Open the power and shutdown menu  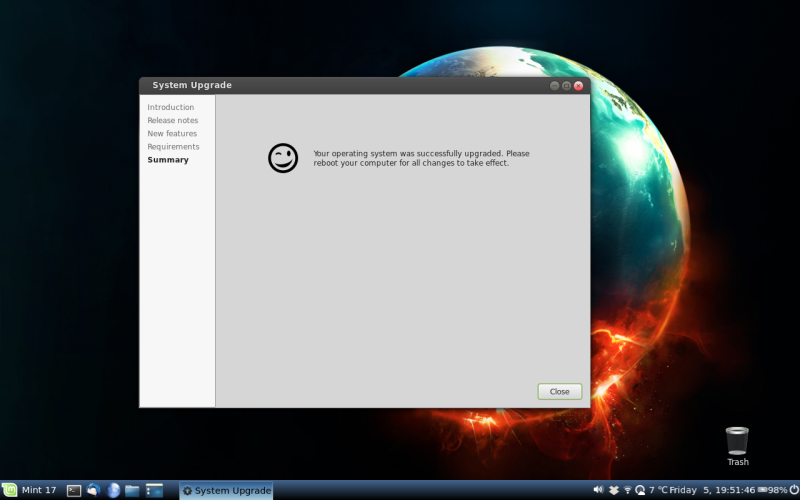[793, 490]
